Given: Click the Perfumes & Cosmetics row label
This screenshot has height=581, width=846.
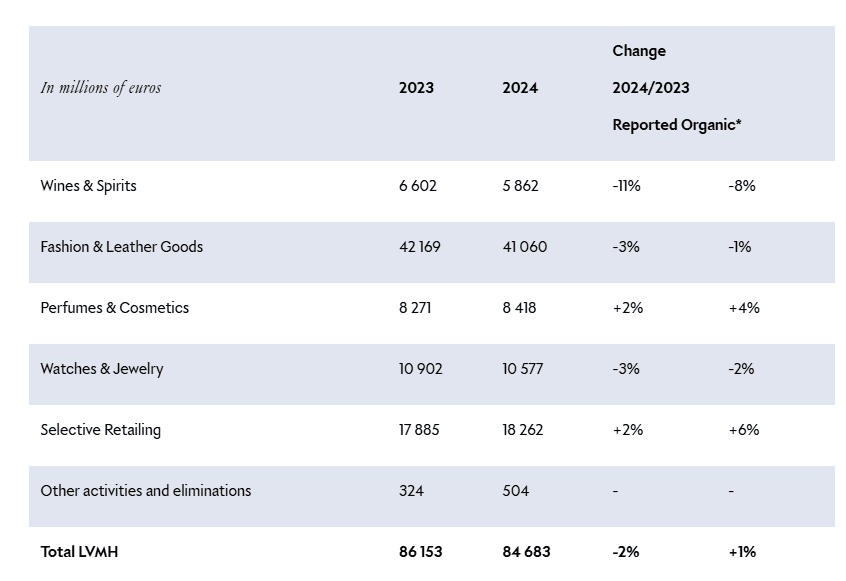Looking at the screenshot, I should coord(114,308).
